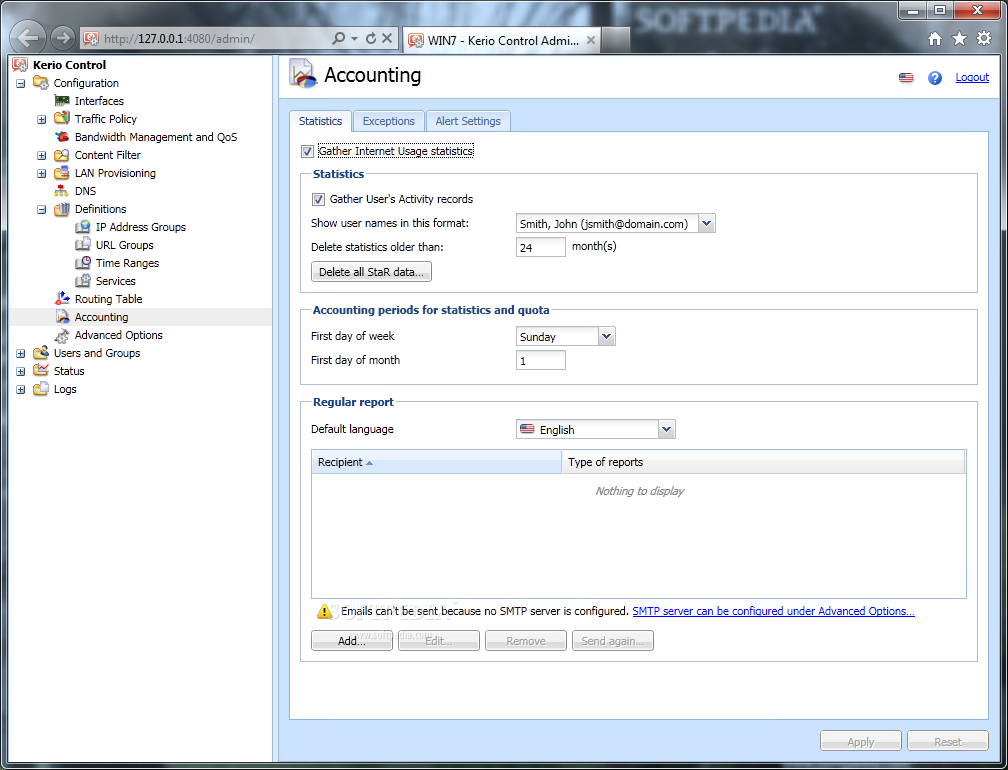This screenshot has height=770, width=1008.
Task: Click the IP Address Groups icon
Action: click(x=83, y=227)
